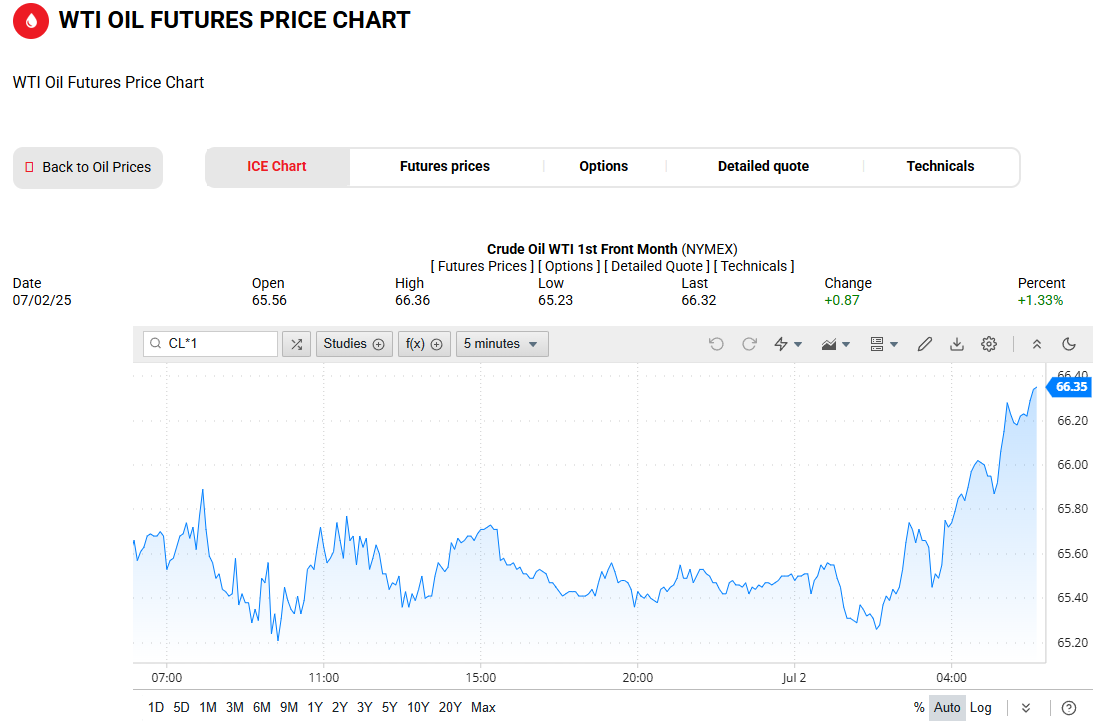Set chart range to 1M
Viewport: 1102px width, 724px height.
(x=208, y=708)
